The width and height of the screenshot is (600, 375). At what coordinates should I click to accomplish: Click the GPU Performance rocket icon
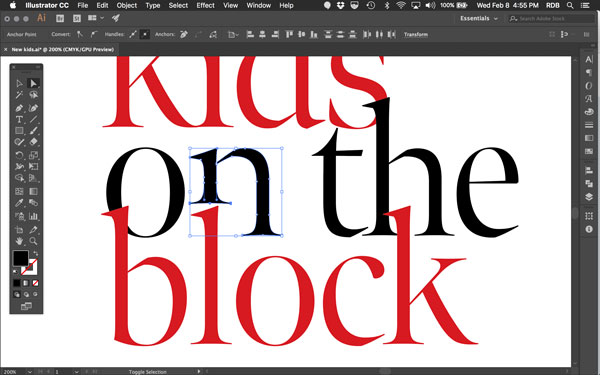point(116,18)
